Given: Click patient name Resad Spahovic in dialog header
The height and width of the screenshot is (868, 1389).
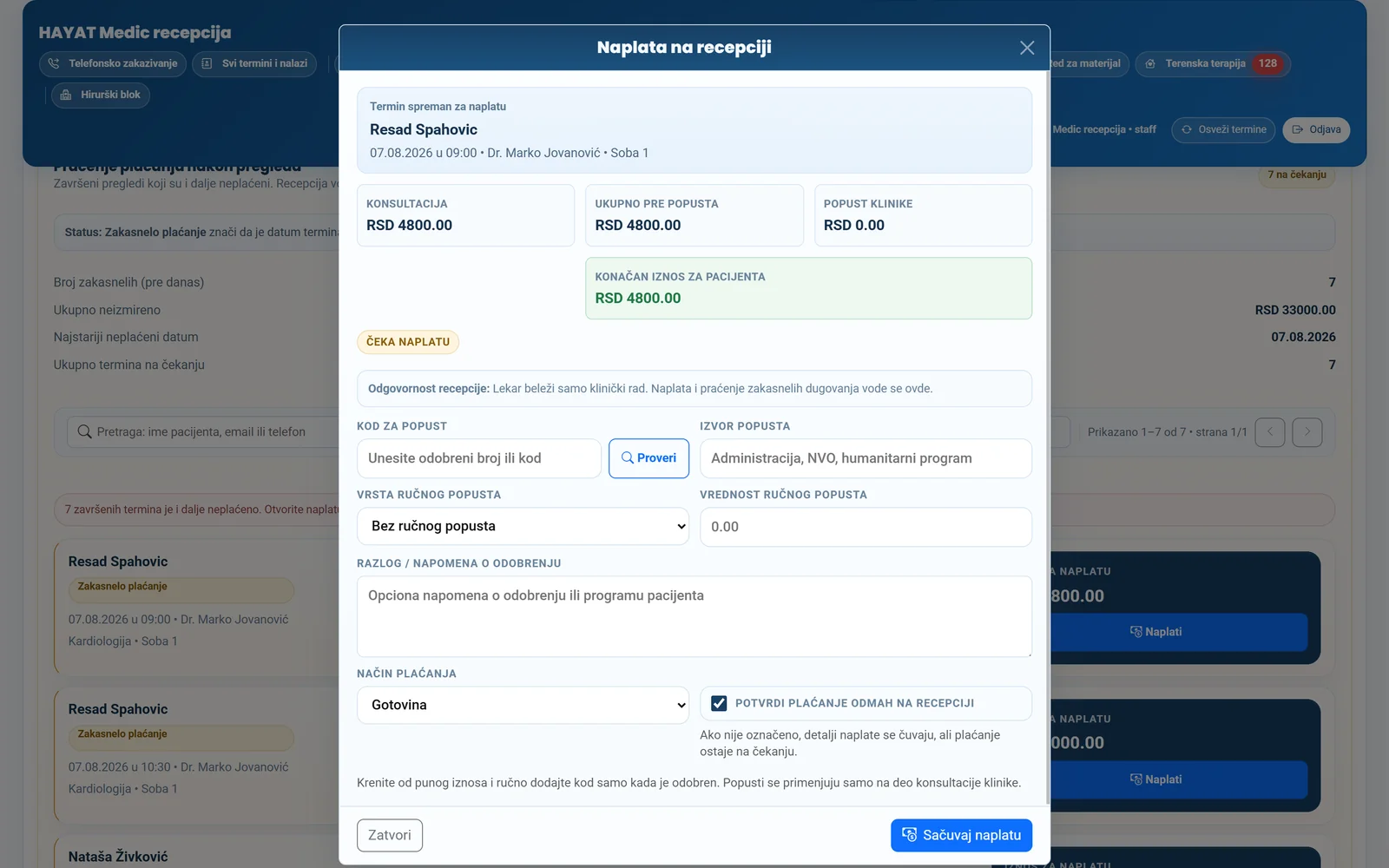Looking at the screenshot, I should coord(424,129).
